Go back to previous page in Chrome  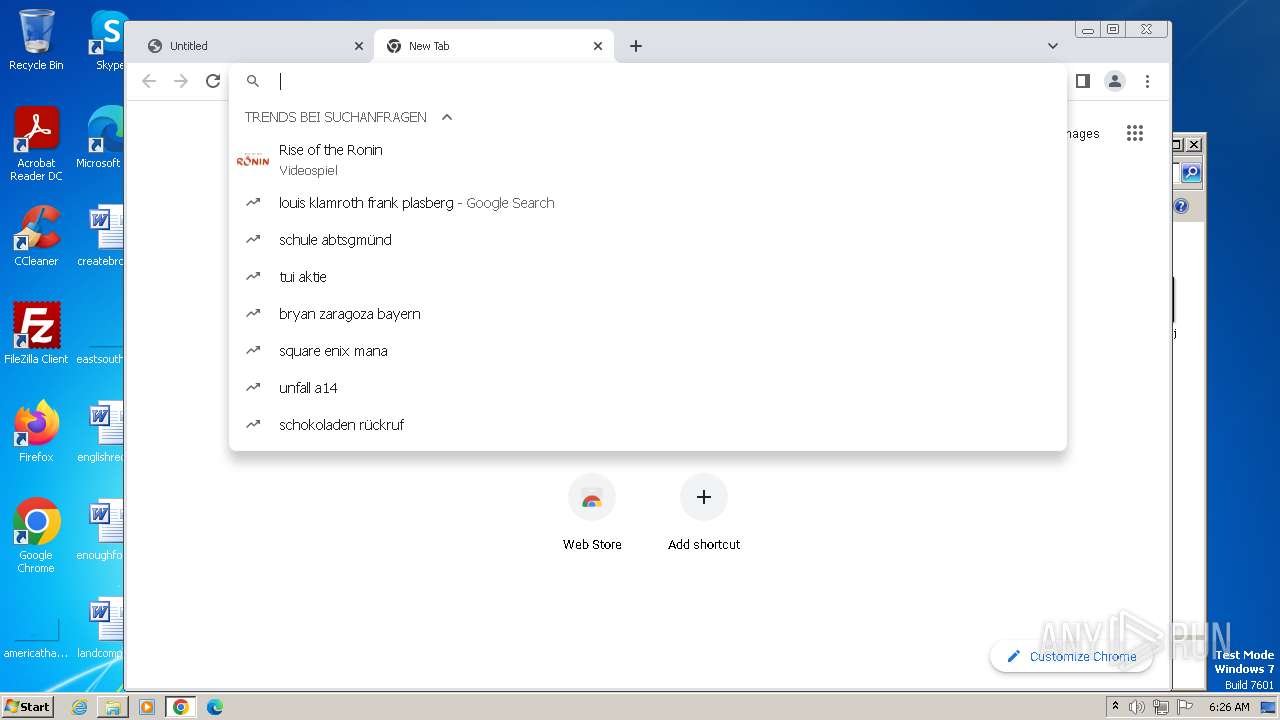(x=149, y=81)
